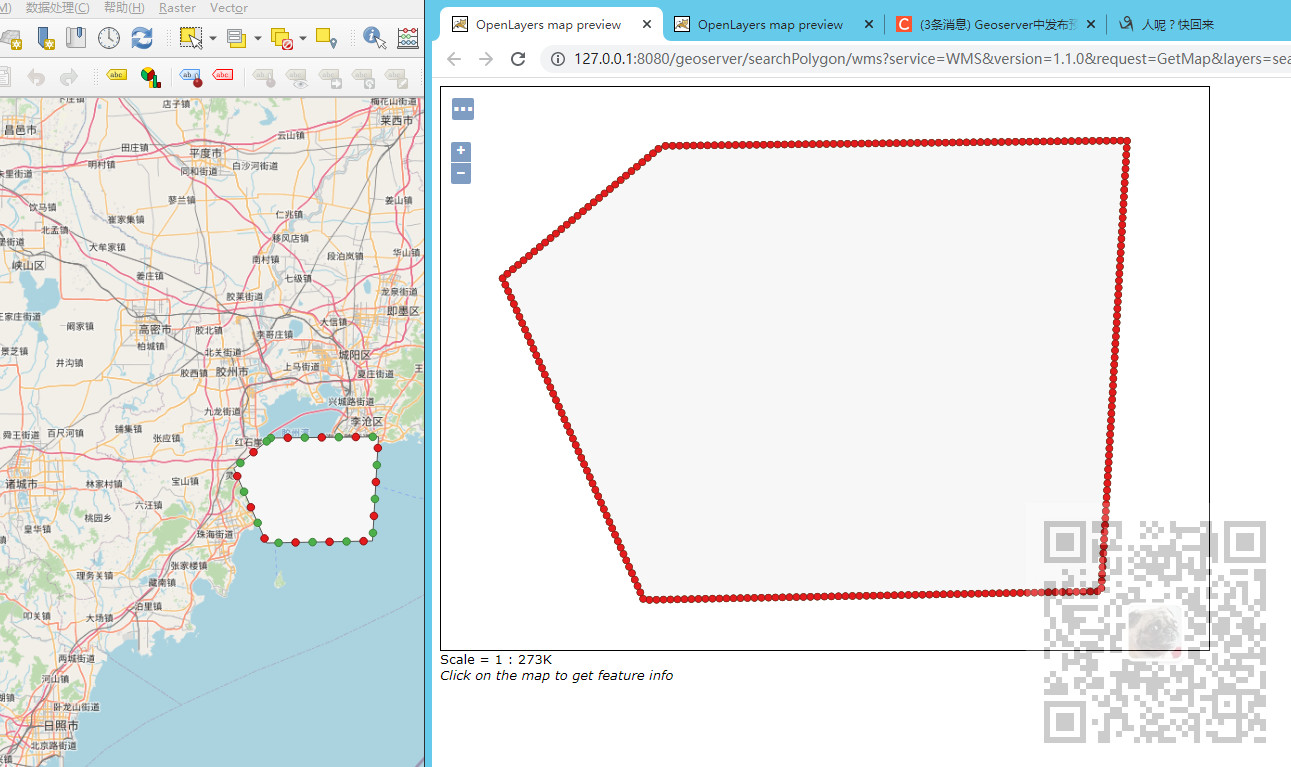This screenshot has height=767, width=1291.
Task: Refresh the QGIS map canvas
Action: (142, 38)
